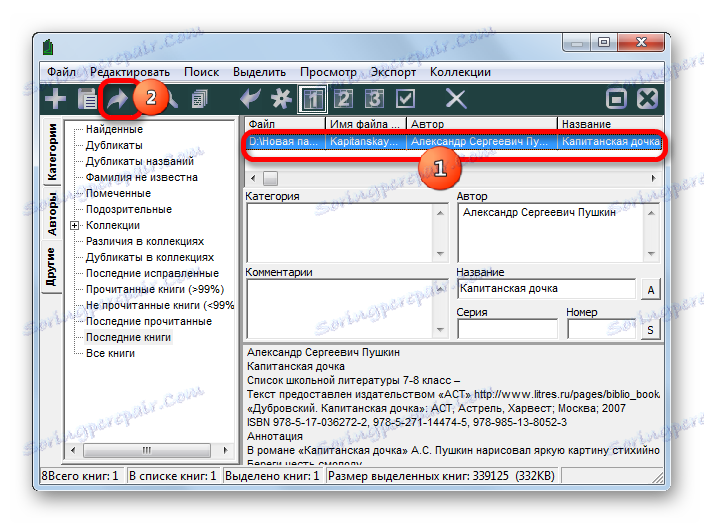Select Последние книги in the tree
Screen dimensions: 704x524
coord(128,337)
